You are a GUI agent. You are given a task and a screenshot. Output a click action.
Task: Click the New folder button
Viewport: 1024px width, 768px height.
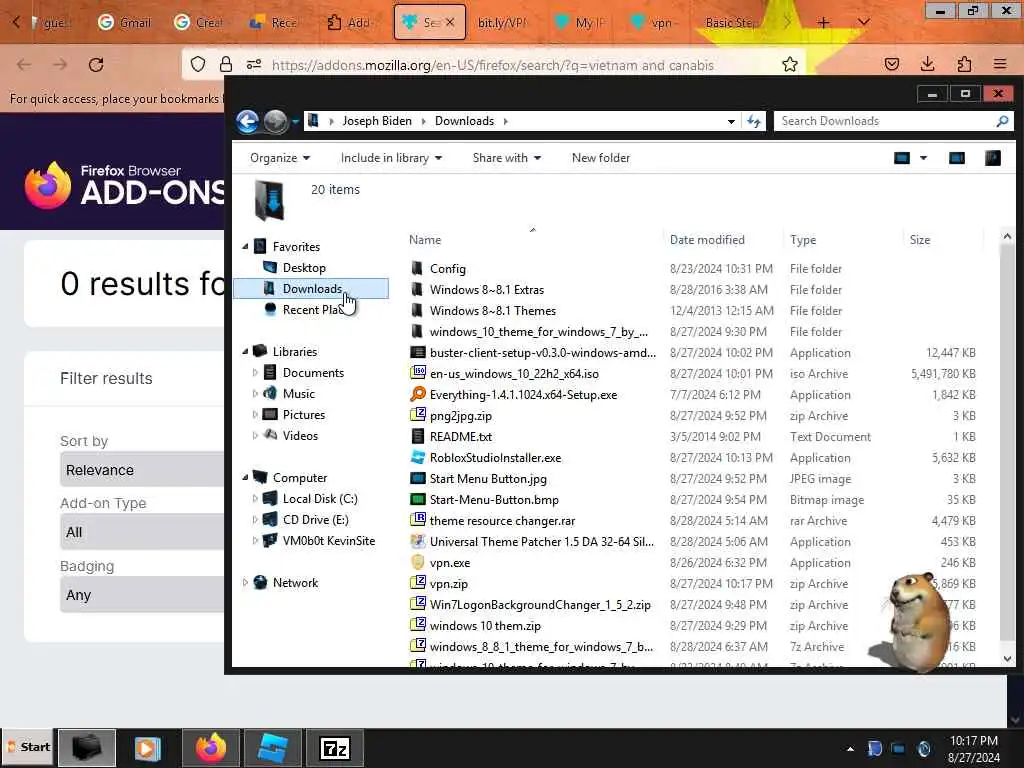pyautogui.click(x=601, y=158)
